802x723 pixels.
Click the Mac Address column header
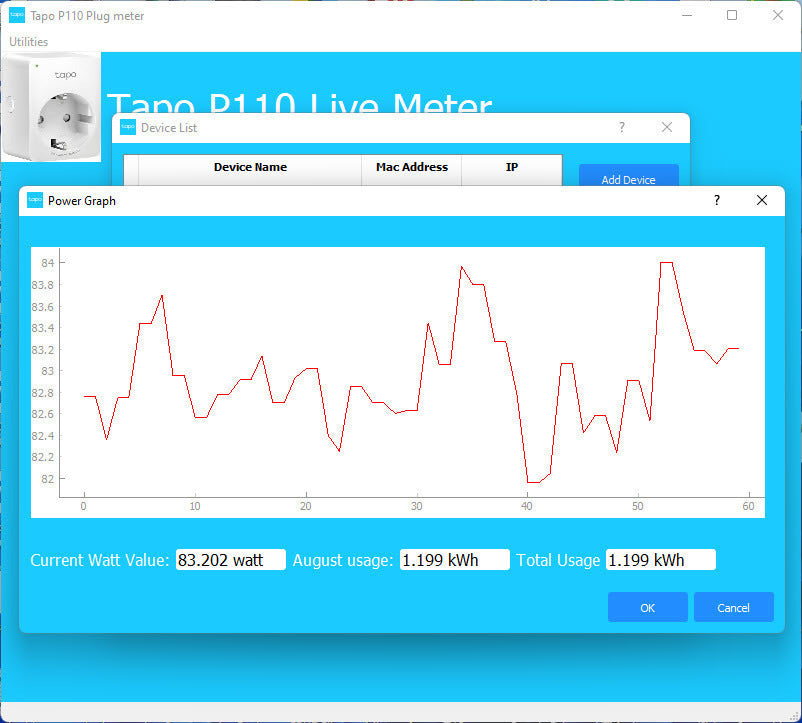pos(412,167)
